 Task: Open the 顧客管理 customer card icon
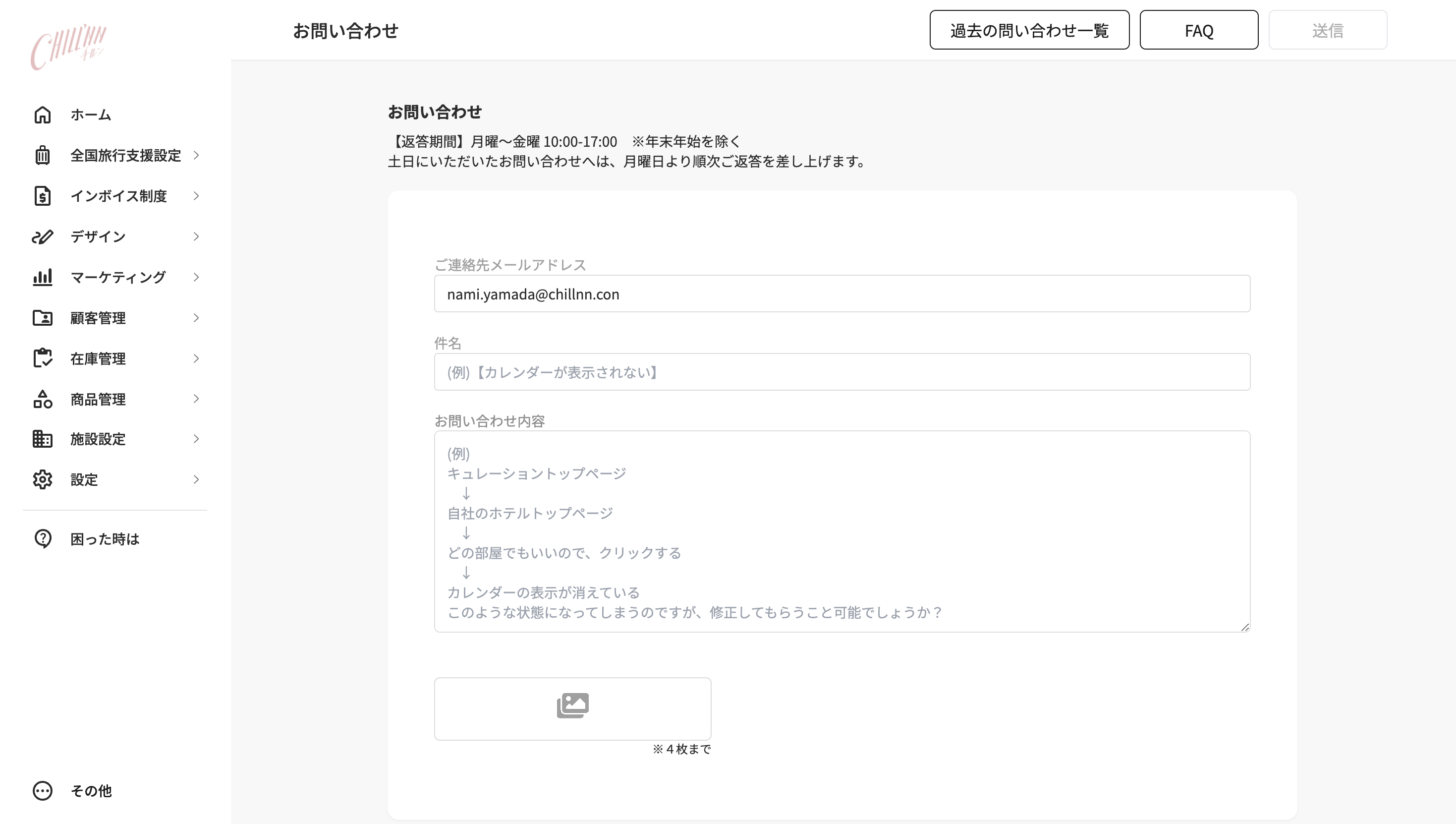[x=43, y=318]
